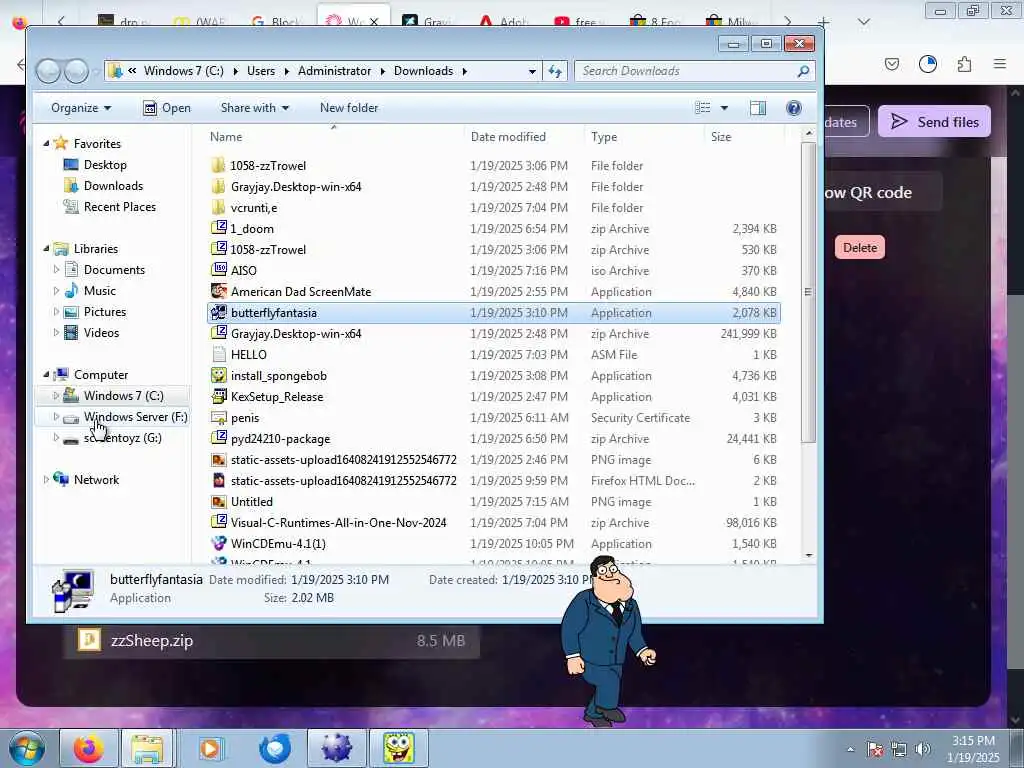Screen dimensions: 1024x768
Task: Select the butterflyfantasia application icon
Action: (218, 312)
